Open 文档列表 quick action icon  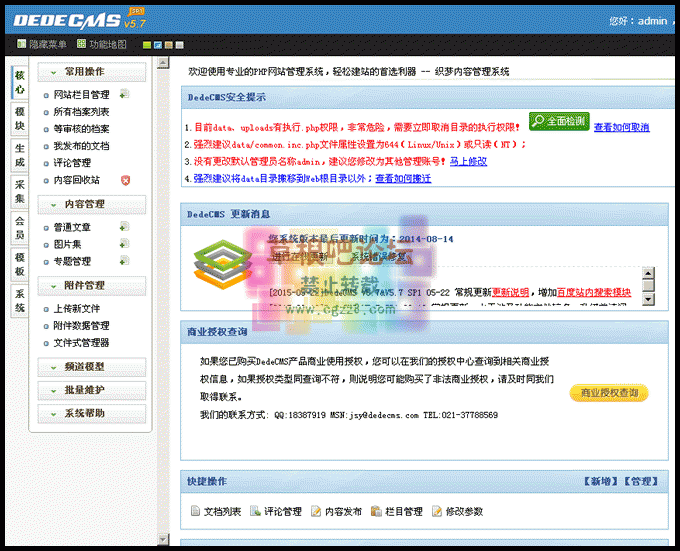pyautogui.click(x=195, y=511)
